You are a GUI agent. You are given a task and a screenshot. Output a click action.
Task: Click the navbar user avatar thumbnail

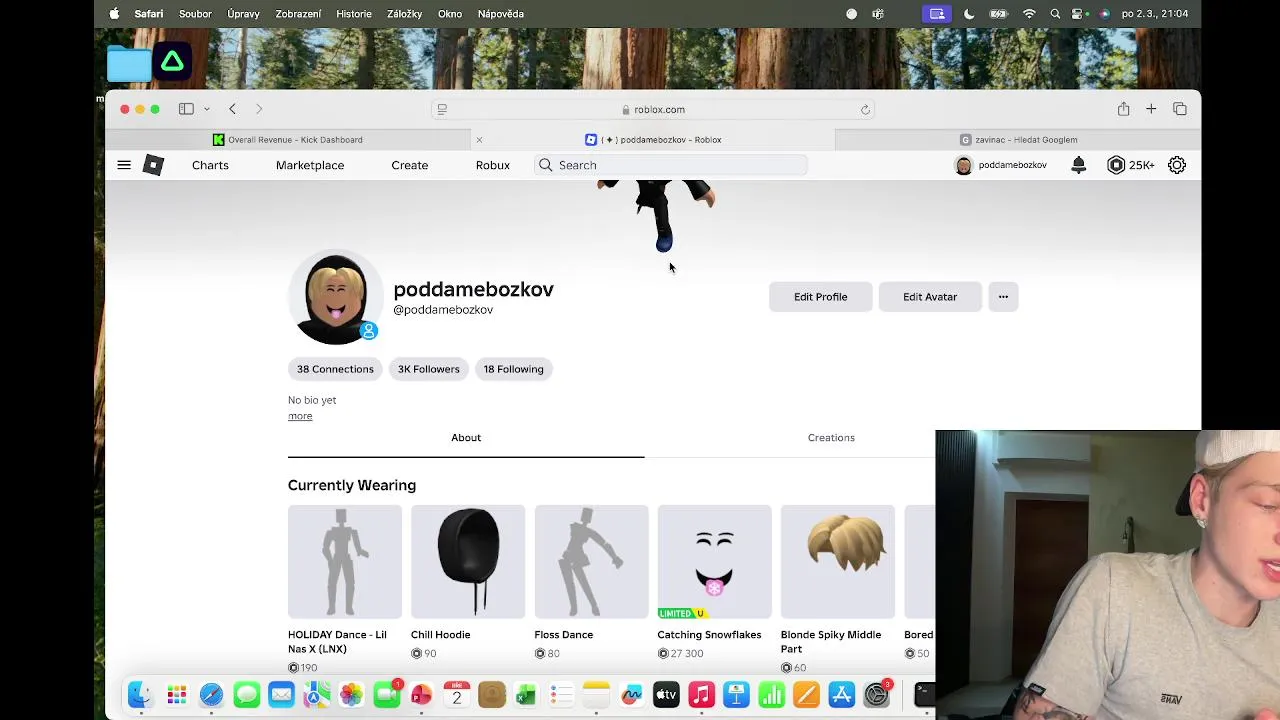[964, 165]
